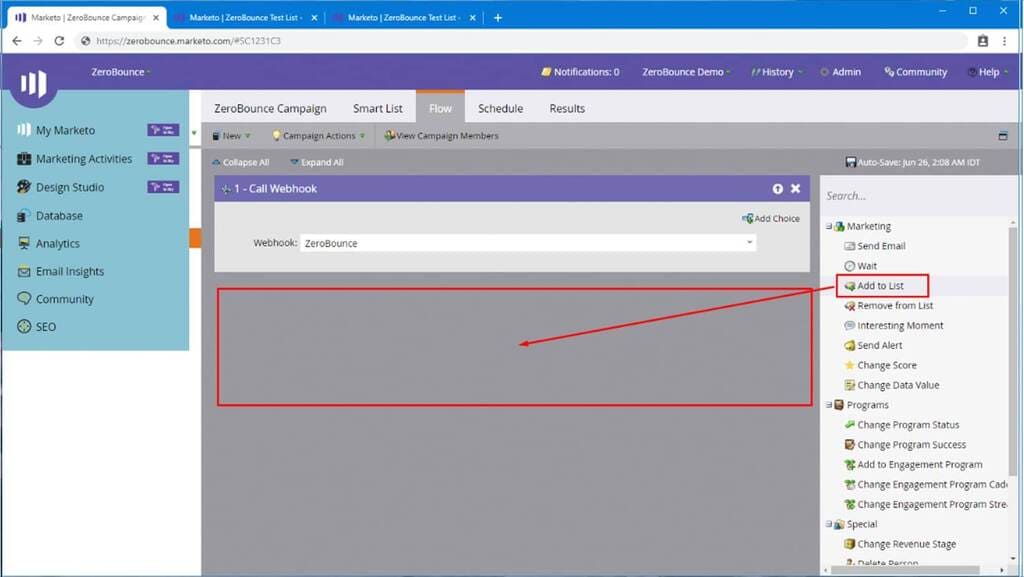Click the flow actions panel horizontal scrollbar

tap(908, 570)
